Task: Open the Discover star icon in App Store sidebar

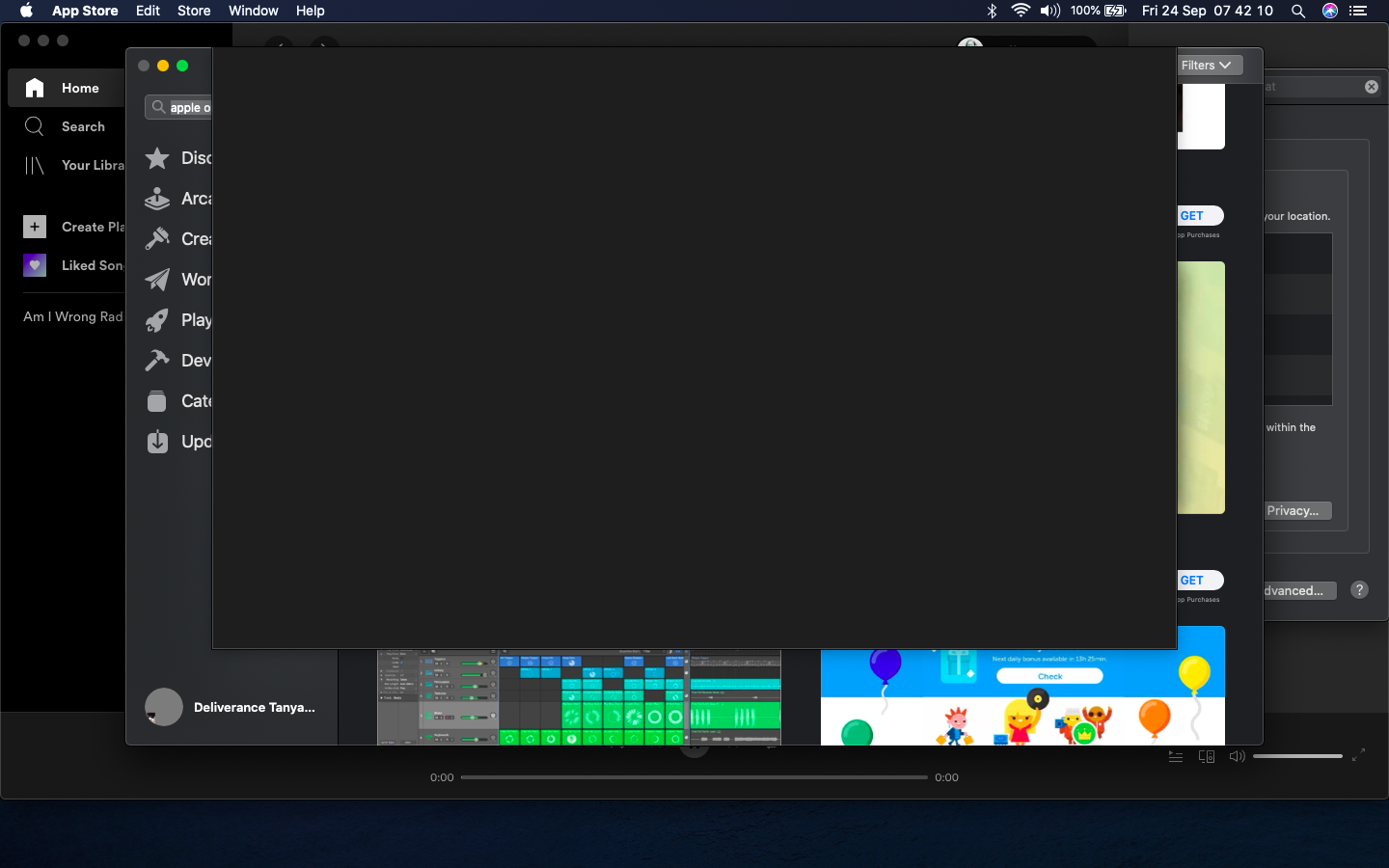Action: (157, 158)
